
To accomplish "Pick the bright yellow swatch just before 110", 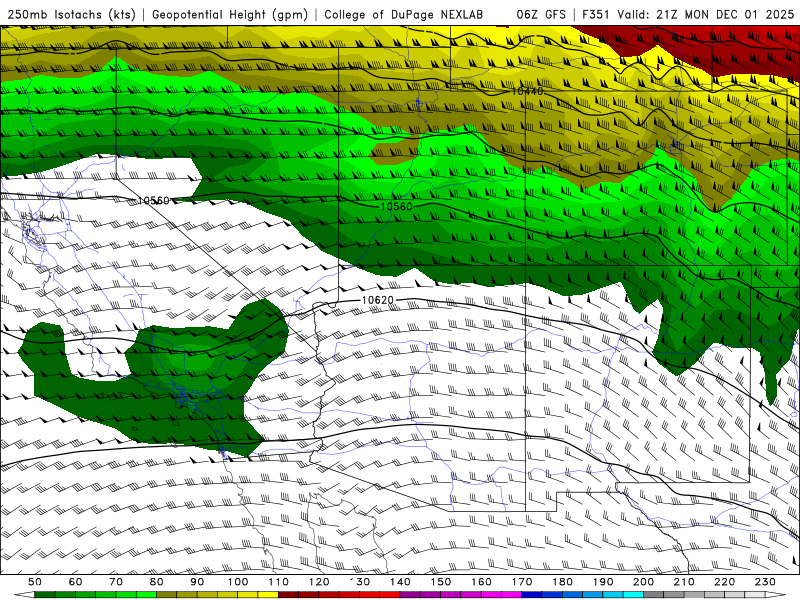I will click(x=268, y=595).
